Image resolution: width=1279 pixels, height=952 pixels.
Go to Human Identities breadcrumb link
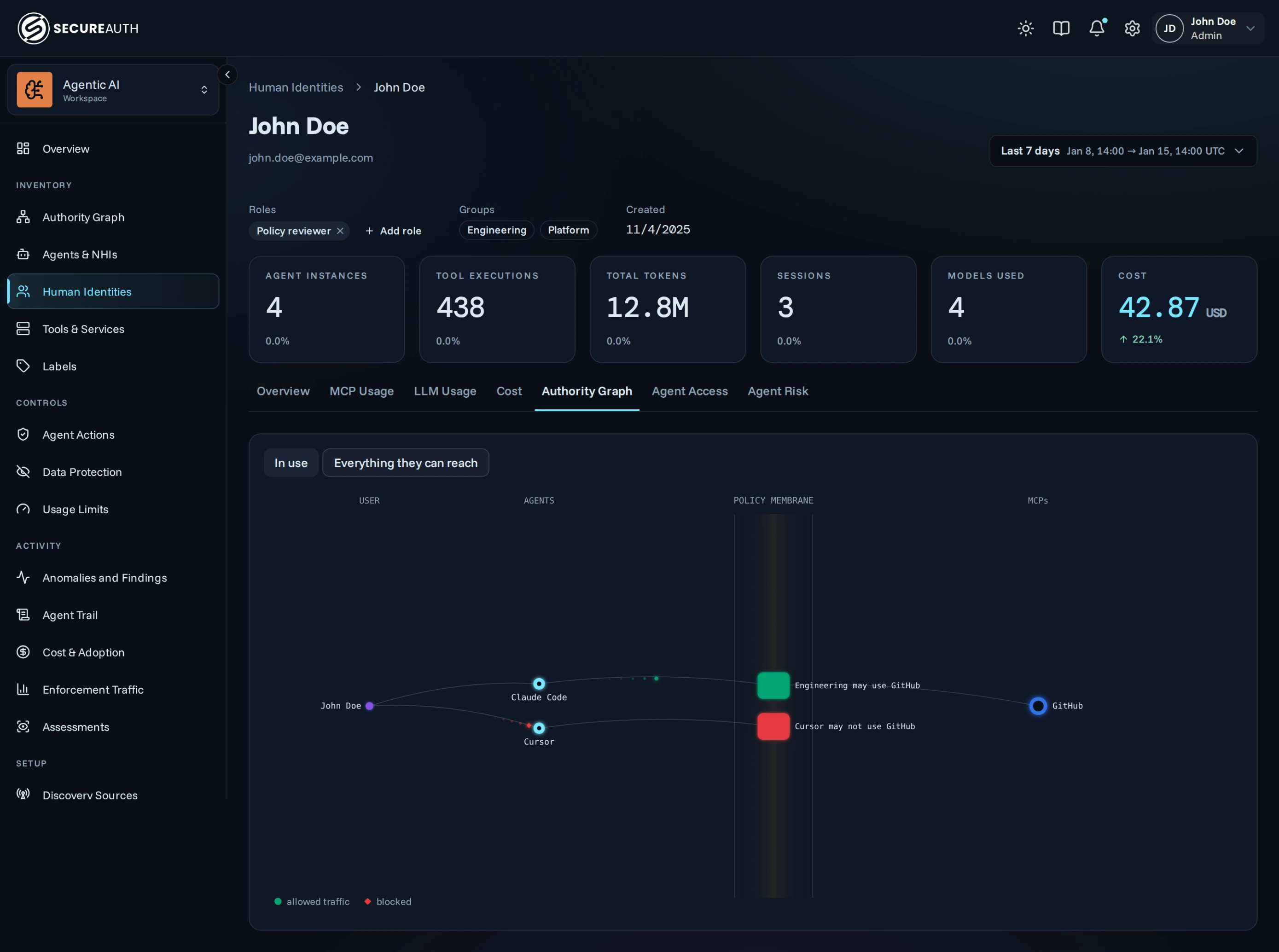(296, 87)
